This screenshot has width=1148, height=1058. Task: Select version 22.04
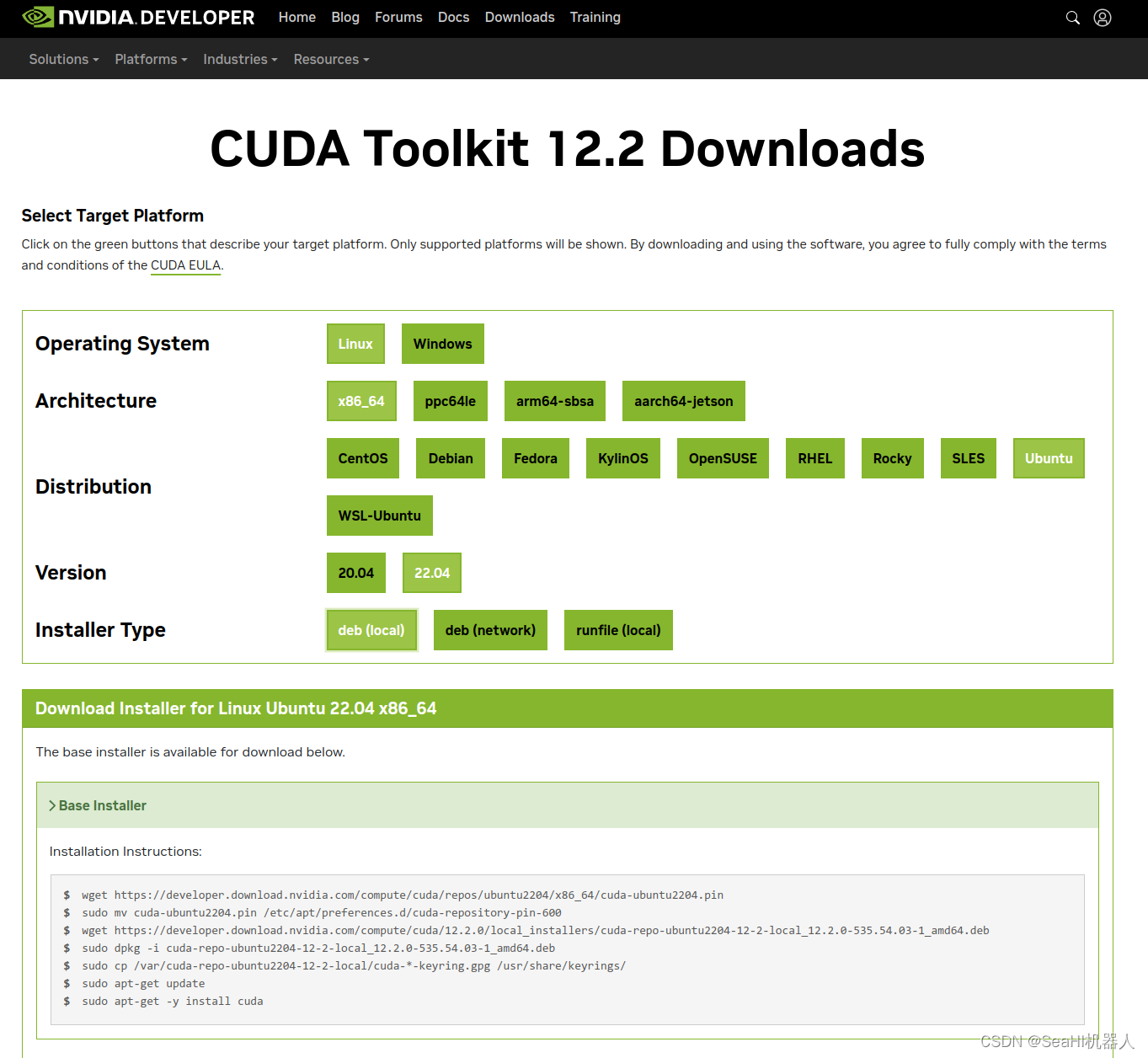(432, 573)
